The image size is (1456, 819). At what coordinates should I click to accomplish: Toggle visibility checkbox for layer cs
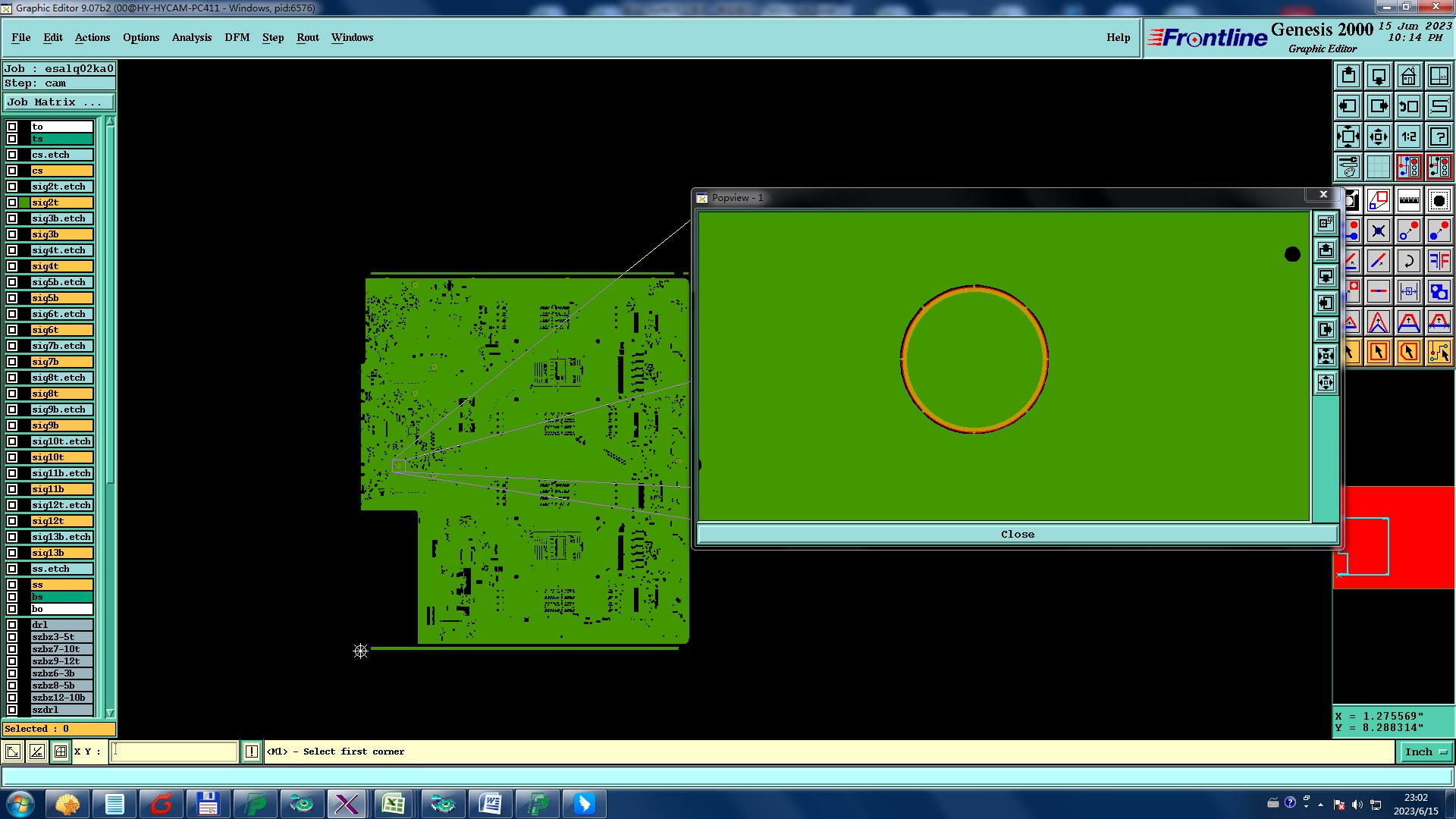point(12,171)
